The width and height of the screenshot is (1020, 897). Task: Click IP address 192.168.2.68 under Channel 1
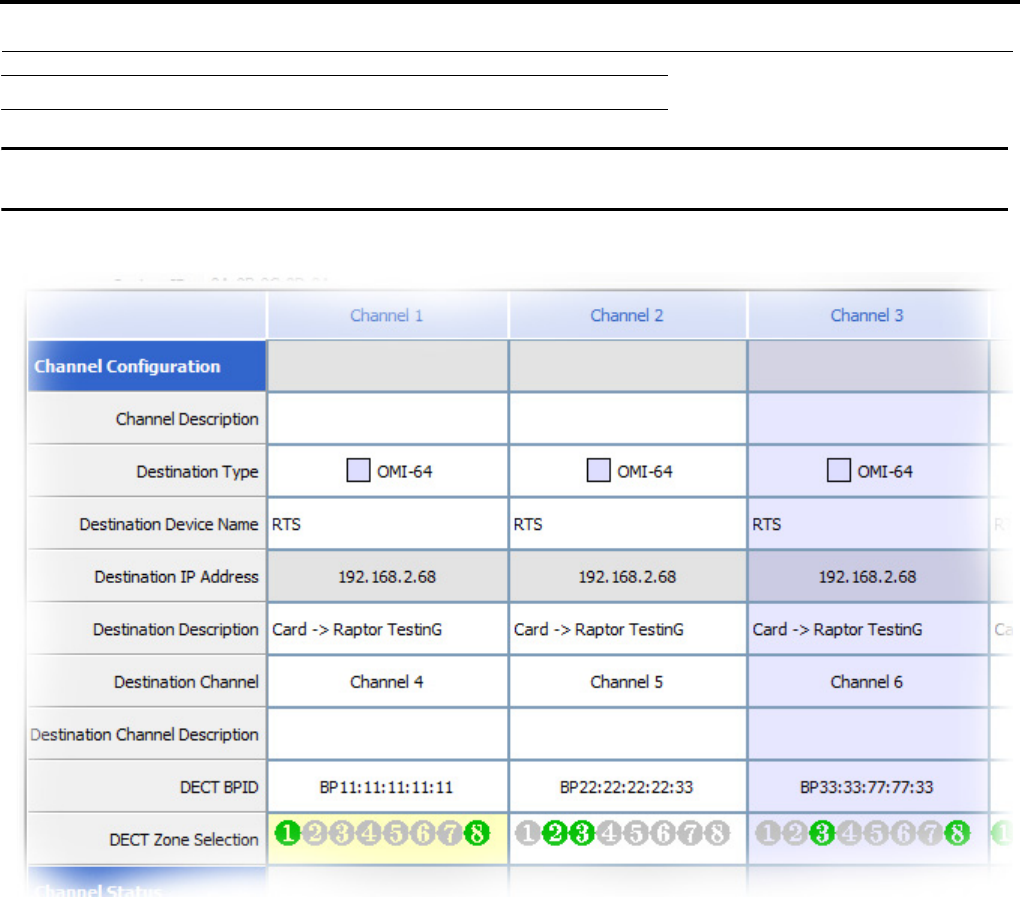click(x=387, y=576)
